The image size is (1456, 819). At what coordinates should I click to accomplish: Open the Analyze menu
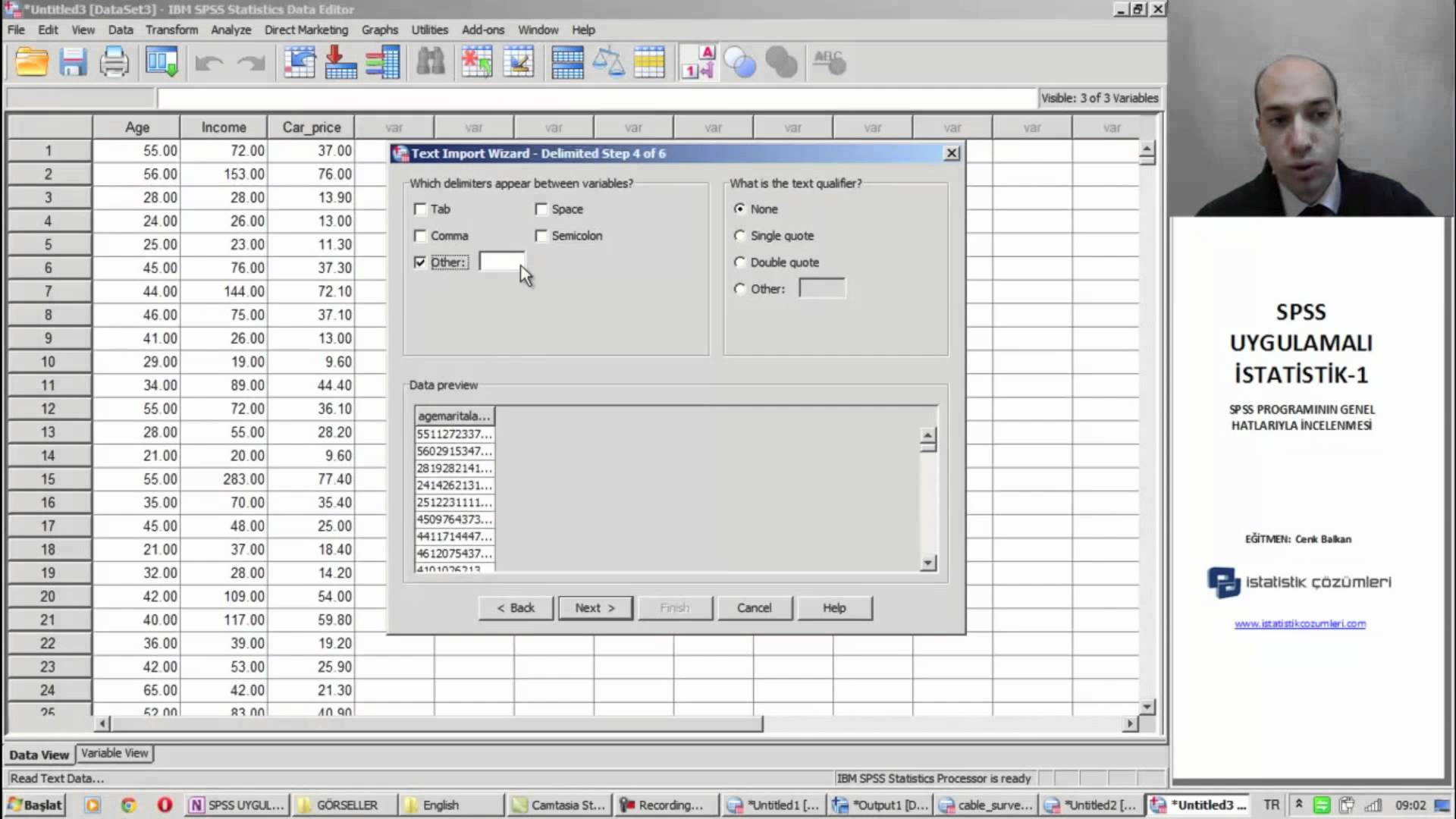(231, 30)
